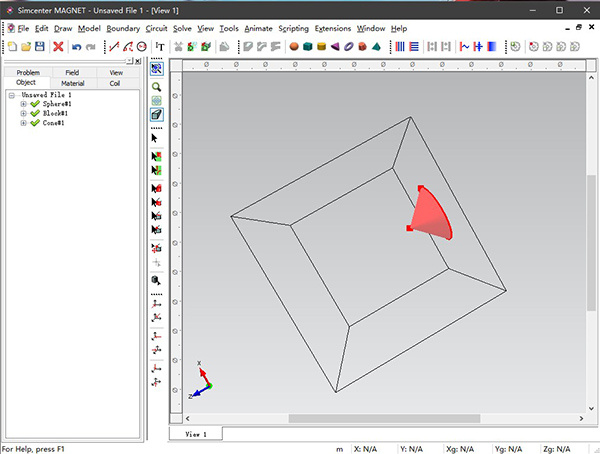The height and width of the screenshot is (454, 600).
Task: Click the red cone object in viewport
Action: (x=432, y=215)
